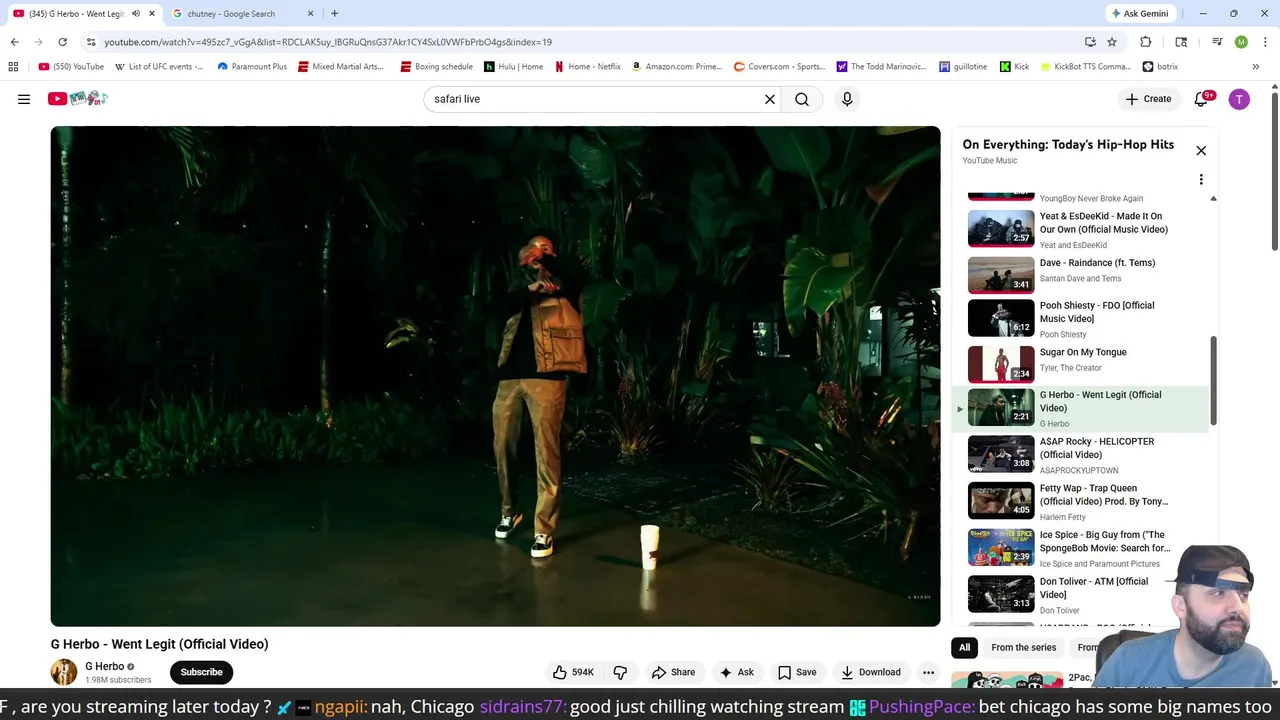1280x720 pixels.
Task: Open Chrome media controls icon
Action: [1217, 42]
